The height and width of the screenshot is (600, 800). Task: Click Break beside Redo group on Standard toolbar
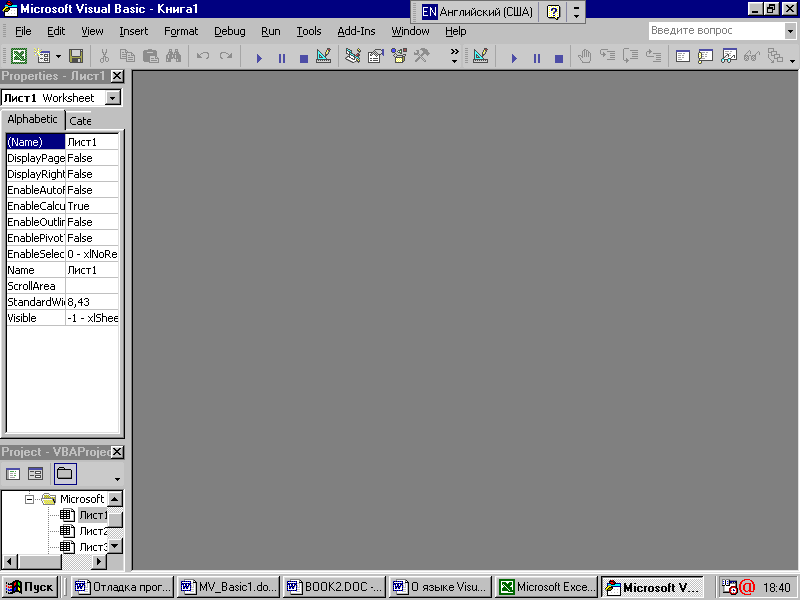282,58
